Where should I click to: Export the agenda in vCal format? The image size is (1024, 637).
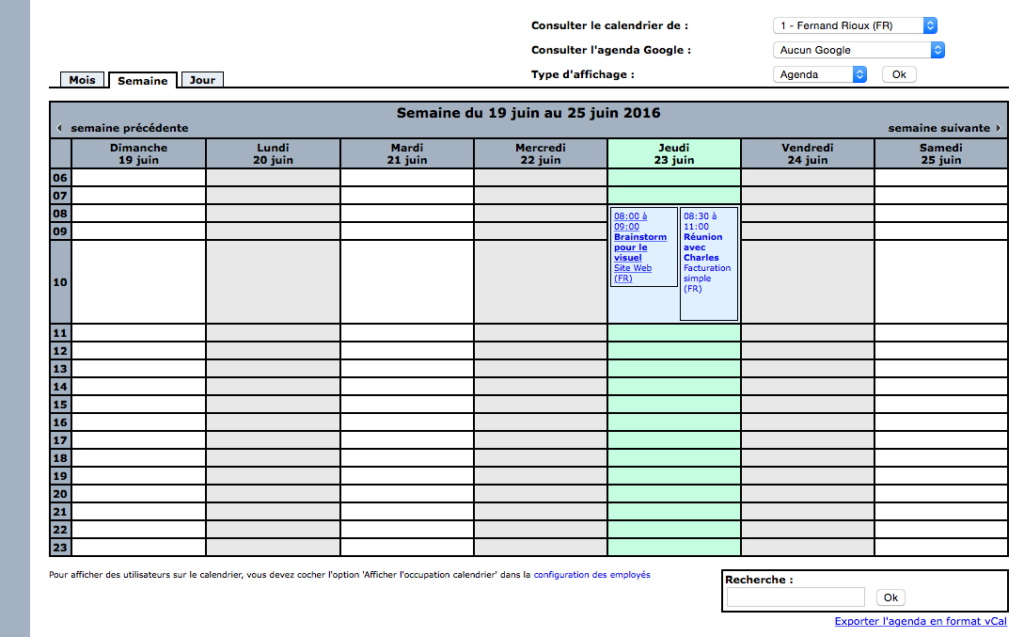(x=920, y=621)
